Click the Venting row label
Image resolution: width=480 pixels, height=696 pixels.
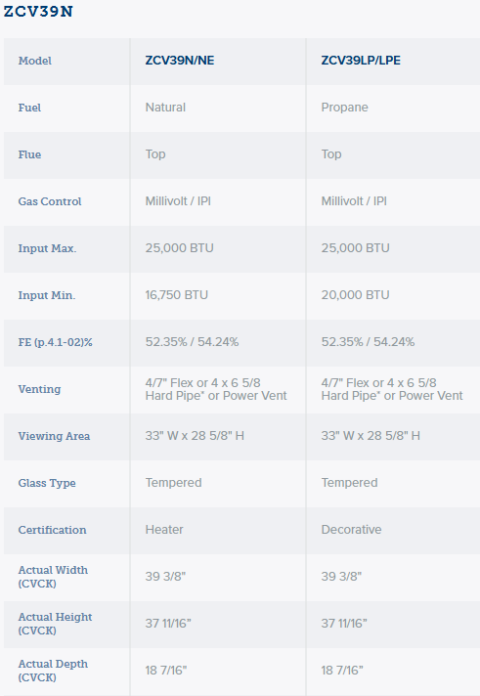click(x=40, y=389)
